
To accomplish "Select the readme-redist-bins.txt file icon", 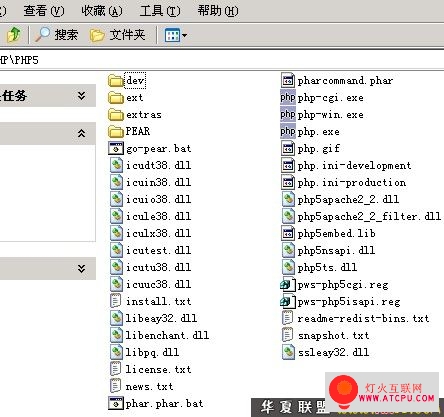I will [287, 318].
